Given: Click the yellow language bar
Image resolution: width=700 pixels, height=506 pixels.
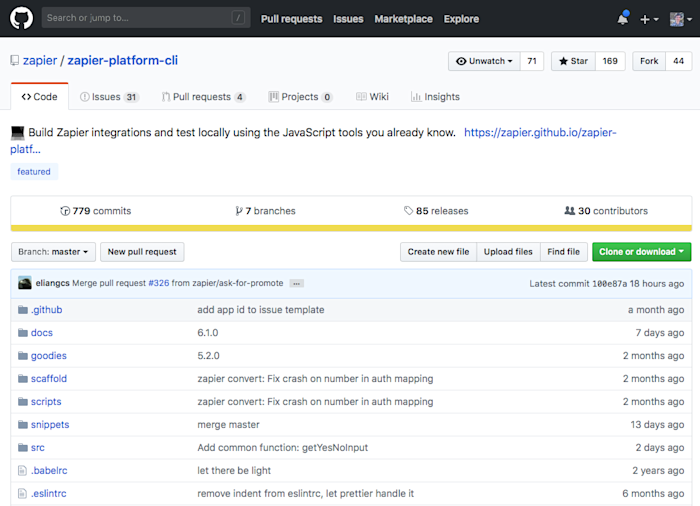Looking at the screenshot, I should (351, 228).
